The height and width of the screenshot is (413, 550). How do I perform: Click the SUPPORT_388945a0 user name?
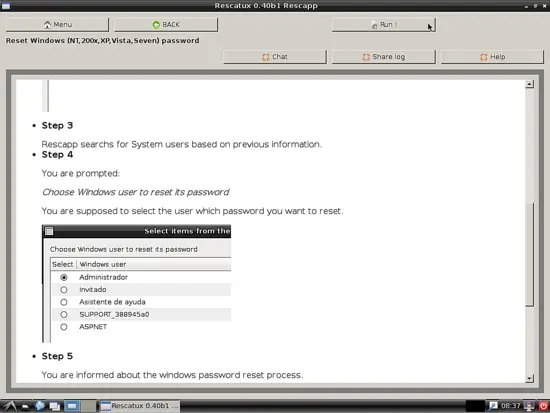pos(114,314)
